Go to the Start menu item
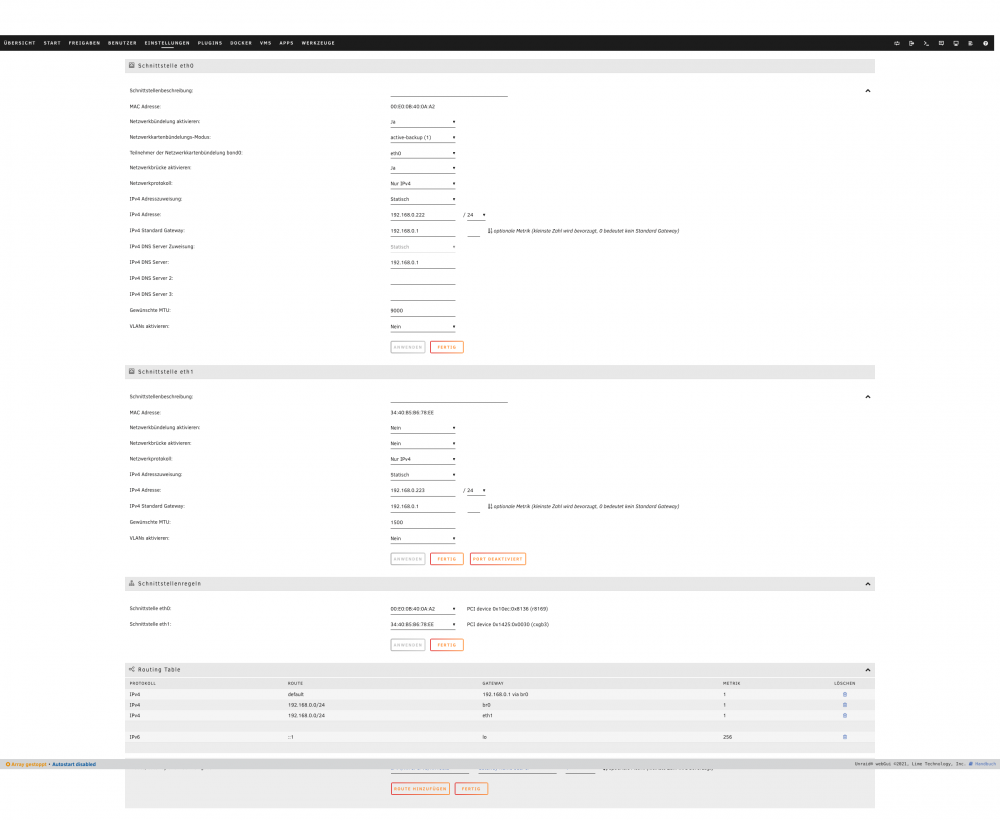1000x820 pixels. pyautogui.click(x=52, y=43)
